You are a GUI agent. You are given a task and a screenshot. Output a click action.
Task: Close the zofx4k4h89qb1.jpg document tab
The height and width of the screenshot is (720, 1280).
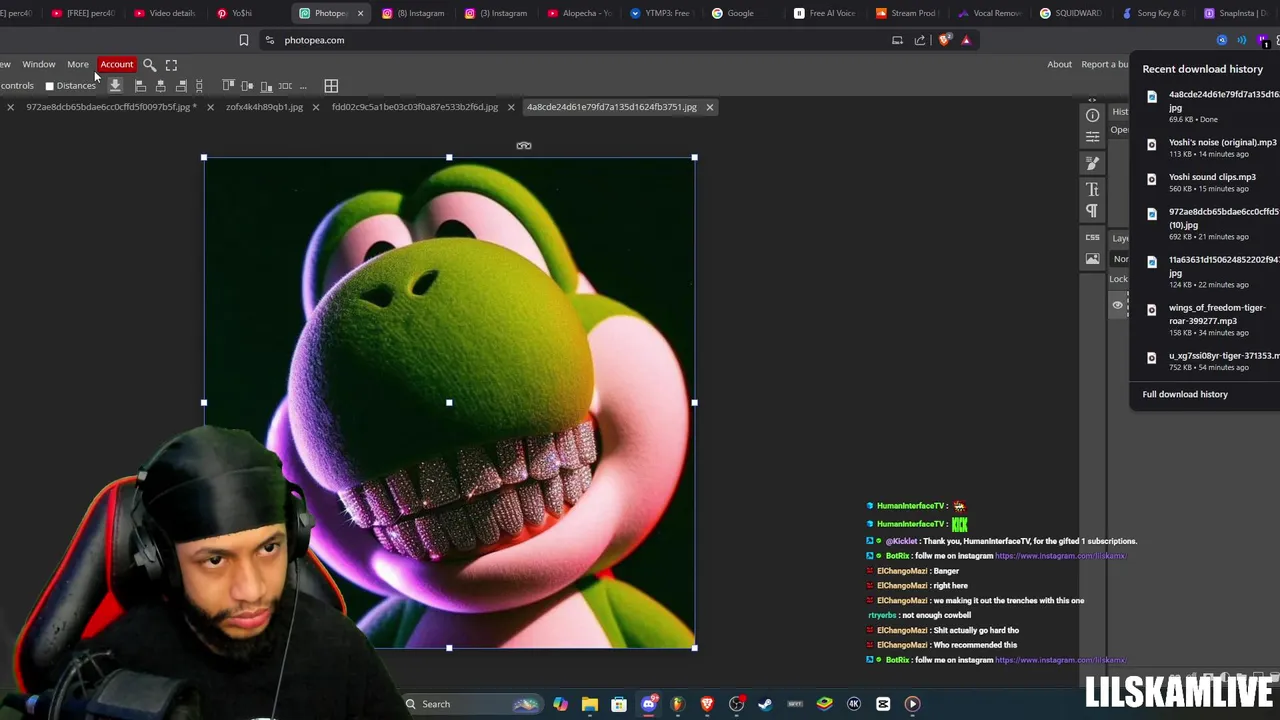[316, 107]
